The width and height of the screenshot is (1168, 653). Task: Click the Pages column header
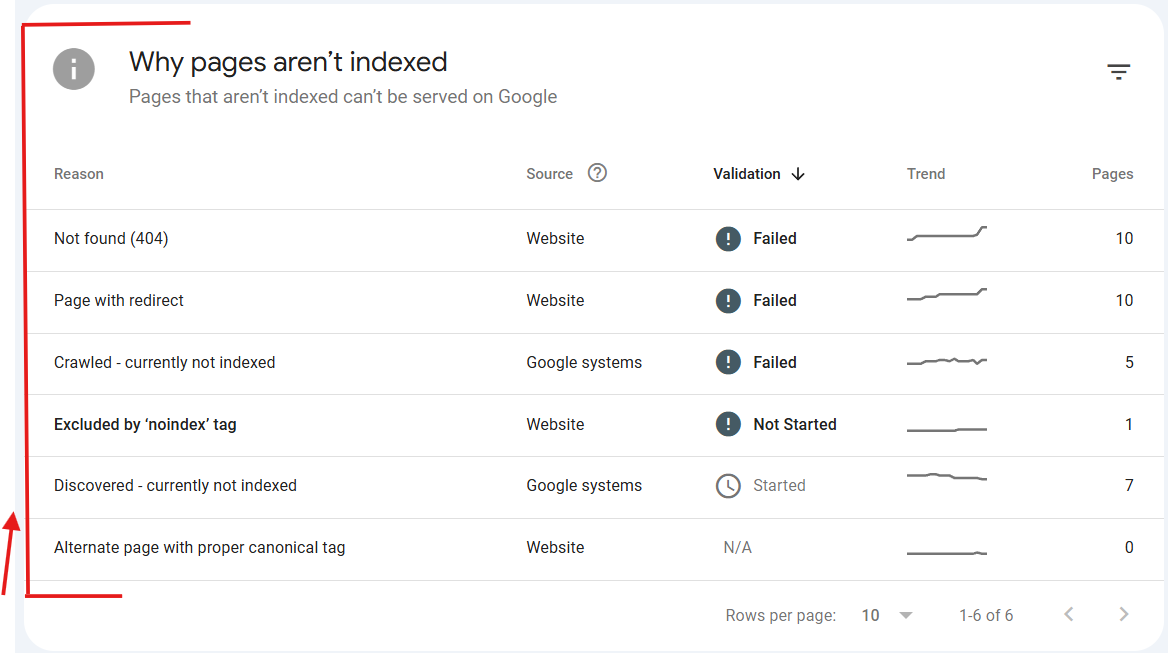pos(1112,174)
